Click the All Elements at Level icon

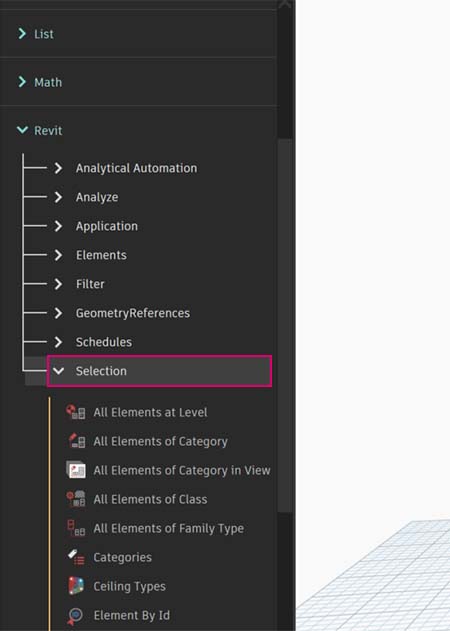[x=76, y=412]
